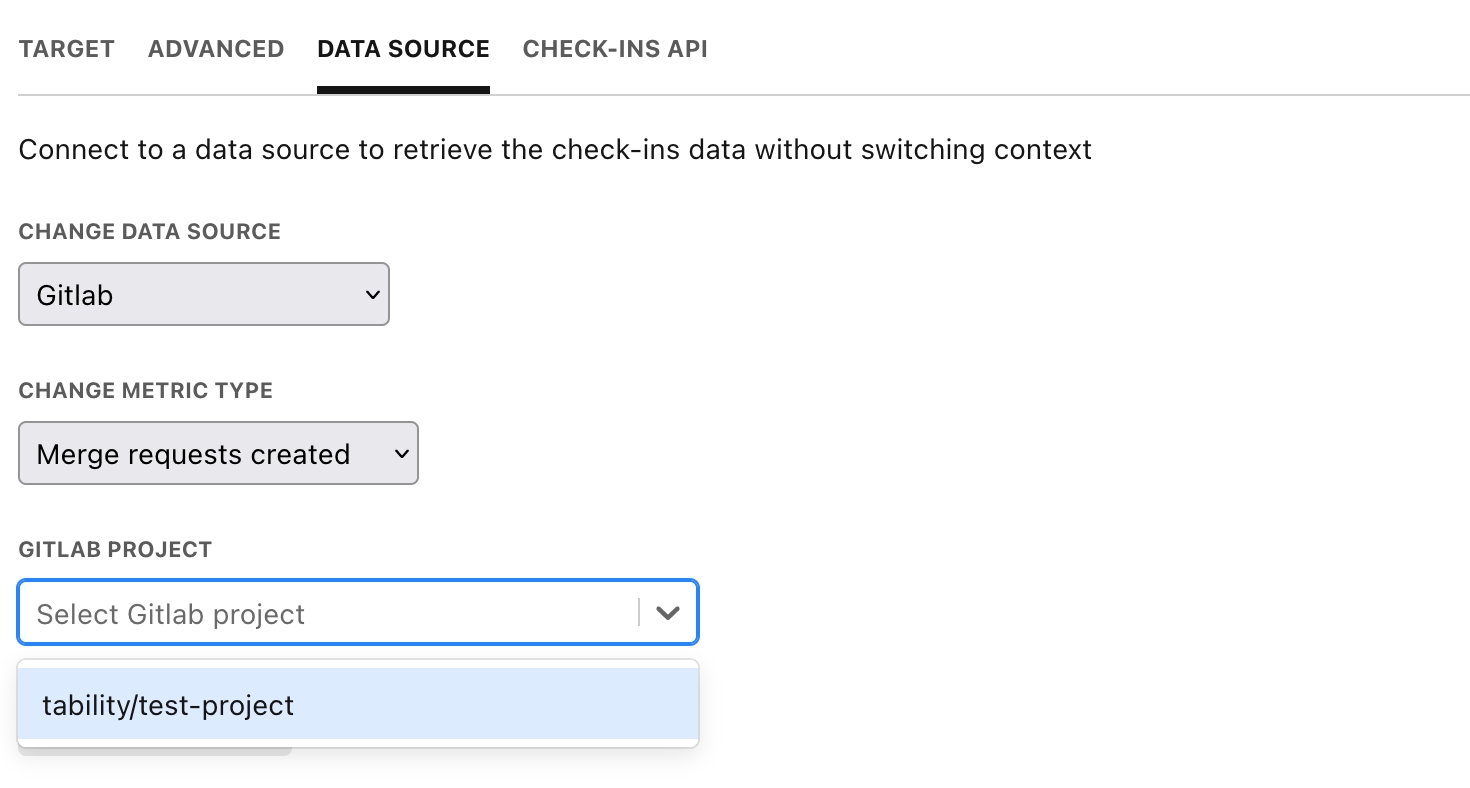Click the arrow in the metric type select
The height and width of the screenshot is (788, 1470).
pos(401,454)
